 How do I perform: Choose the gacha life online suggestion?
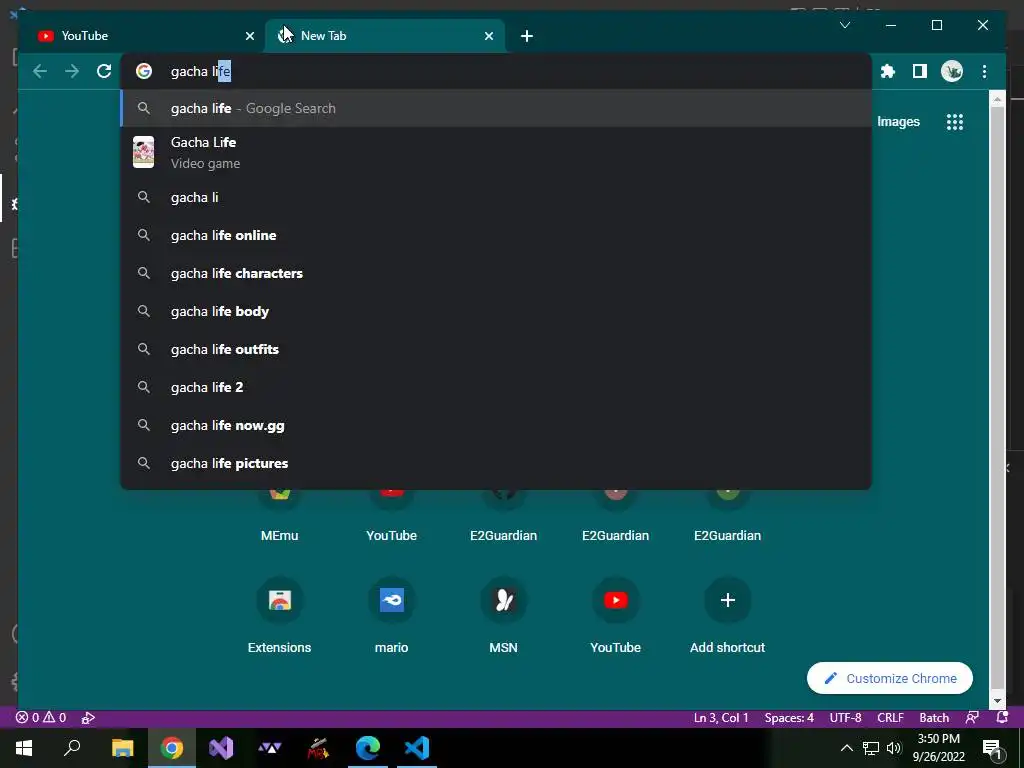tap(496, 235)
